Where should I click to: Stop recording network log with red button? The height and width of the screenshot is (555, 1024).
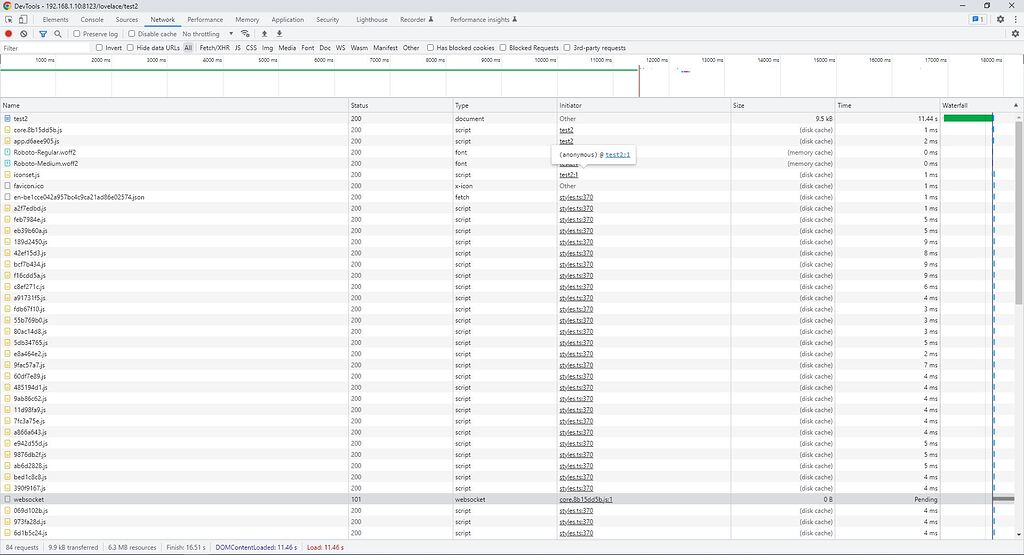pyautogui.click(x=9, y=34)
